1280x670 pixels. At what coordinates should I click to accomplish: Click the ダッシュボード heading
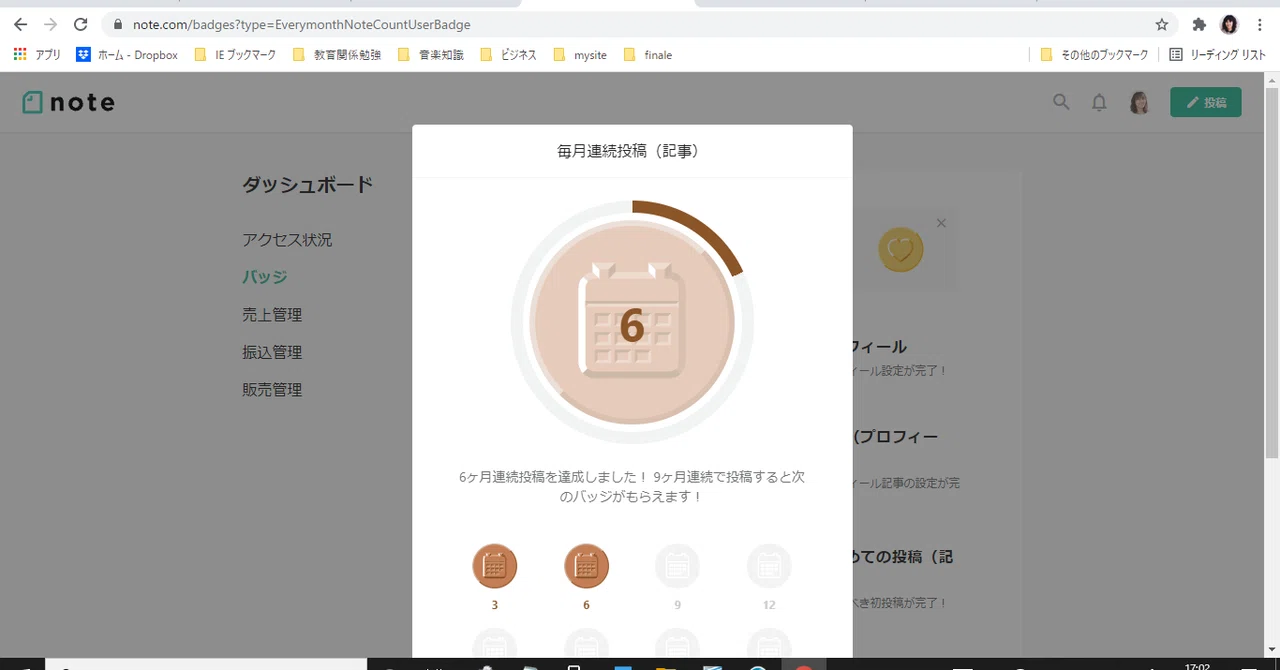pos(307,184)
